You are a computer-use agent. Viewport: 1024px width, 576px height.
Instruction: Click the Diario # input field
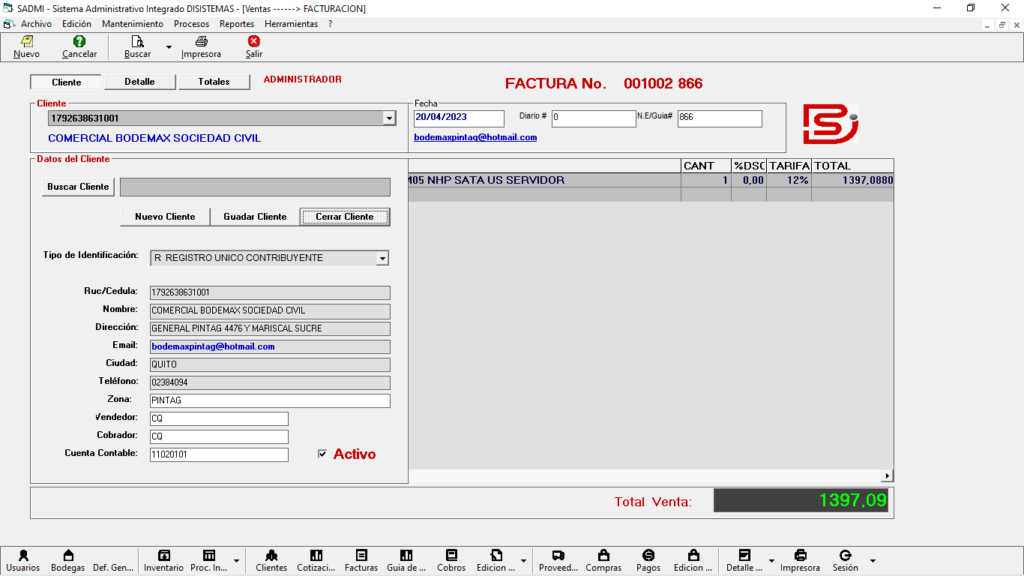pos(593,118)
